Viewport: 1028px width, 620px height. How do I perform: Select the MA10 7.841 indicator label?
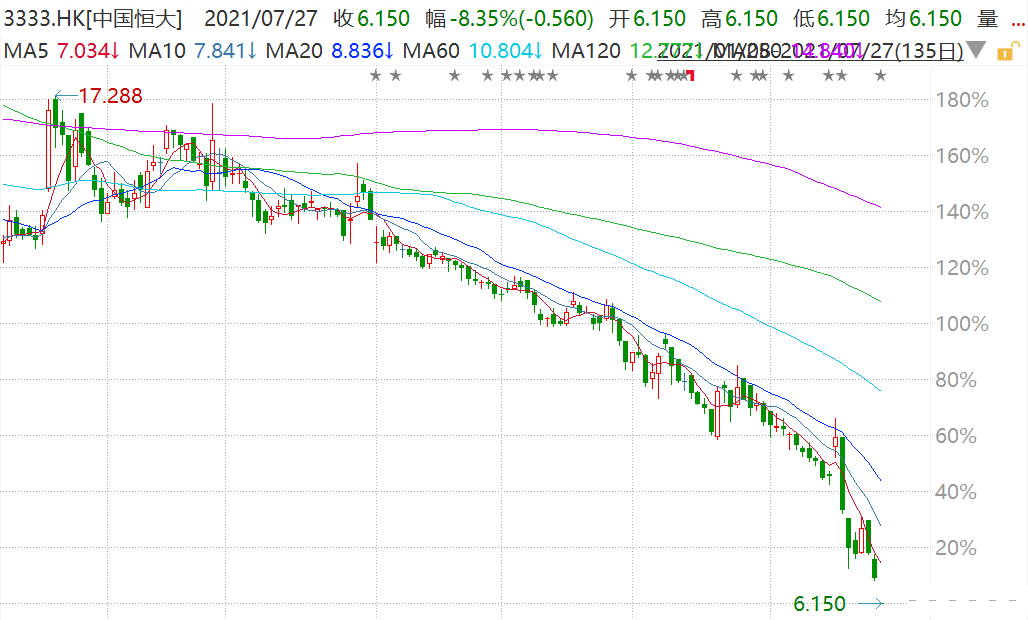tap(193, 50)
